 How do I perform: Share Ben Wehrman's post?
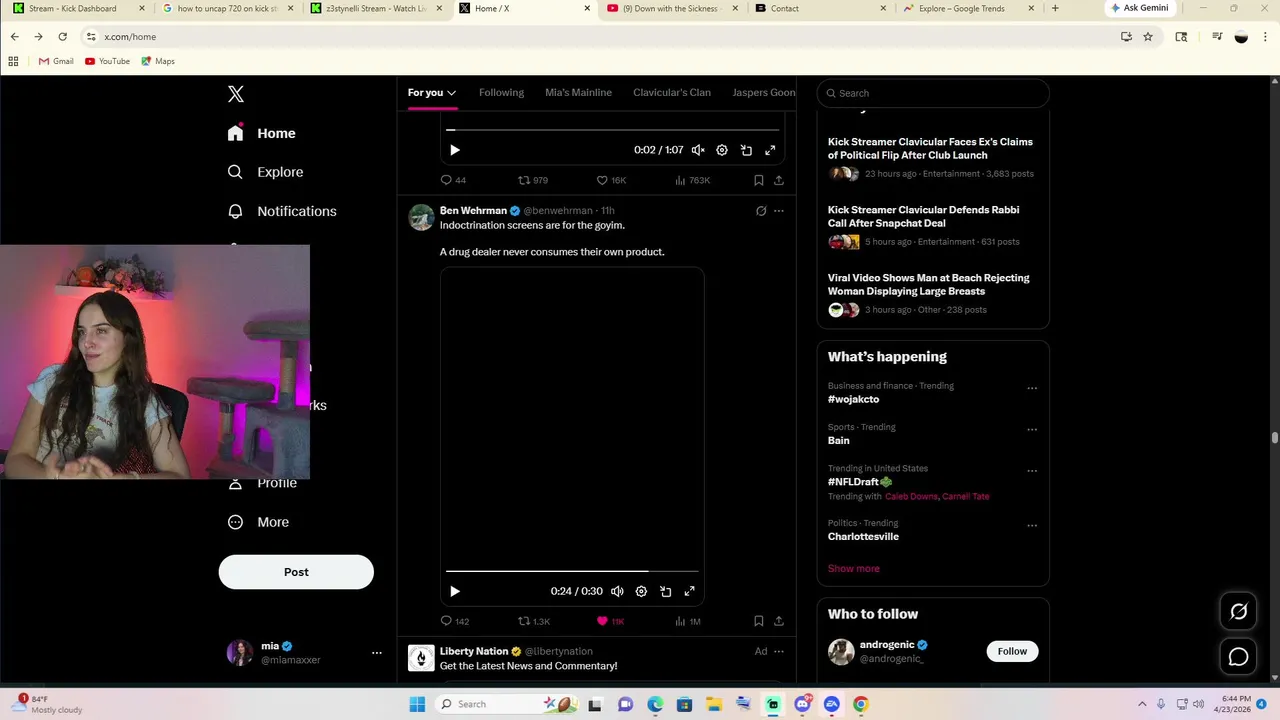point(779,621)
